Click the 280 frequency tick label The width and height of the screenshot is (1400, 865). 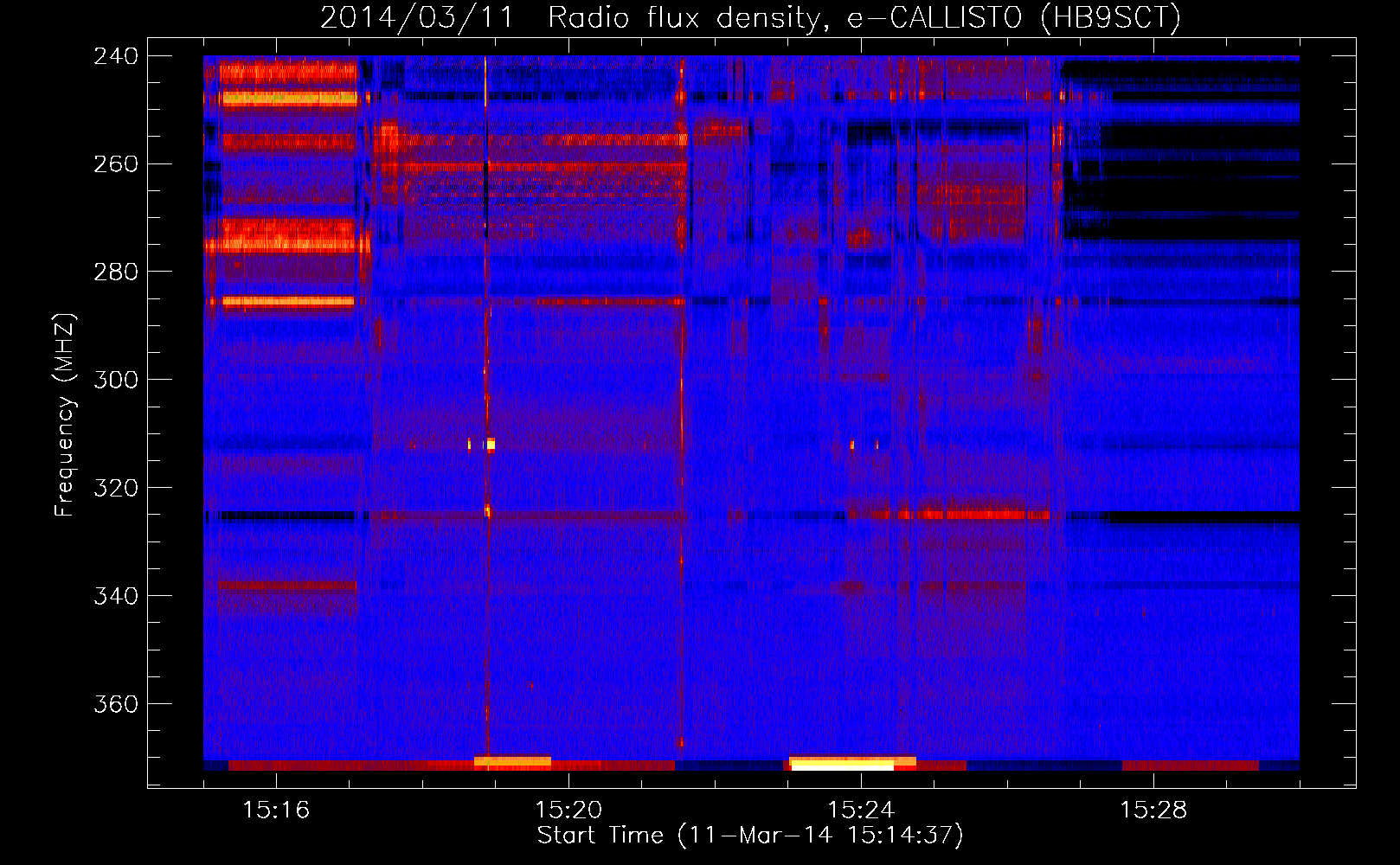coord(115,272)
